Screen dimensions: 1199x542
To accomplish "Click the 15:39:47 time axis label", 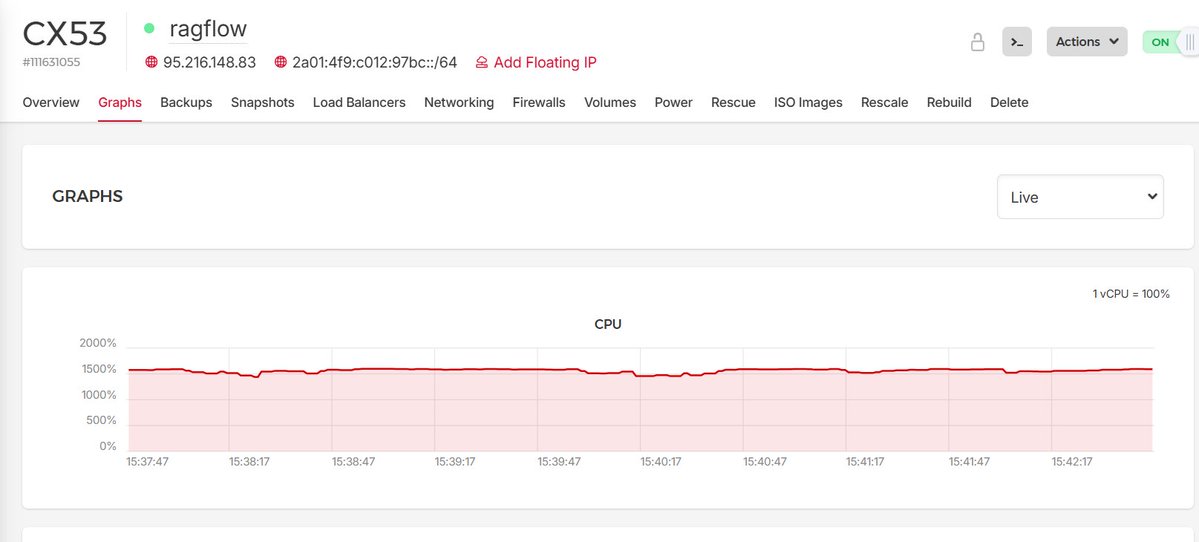I will tap(559, 462).
